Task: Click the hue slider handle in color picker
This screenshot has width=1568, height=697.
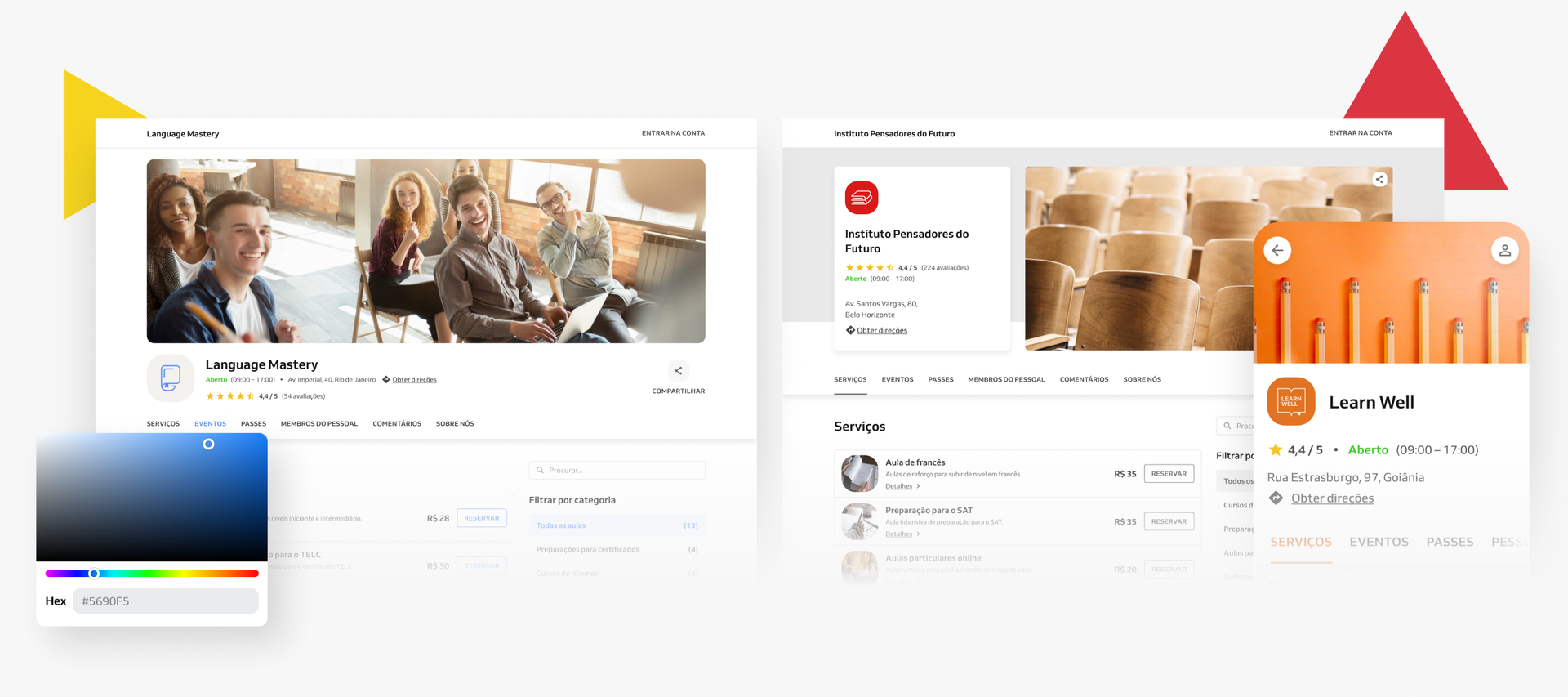Action: 94,574
